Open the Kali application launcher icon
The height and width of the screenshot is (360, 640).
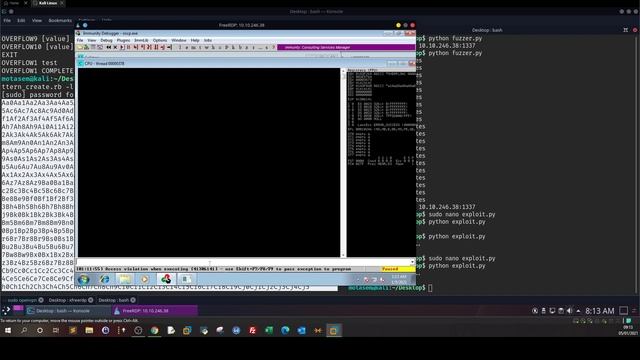(6, 311)
